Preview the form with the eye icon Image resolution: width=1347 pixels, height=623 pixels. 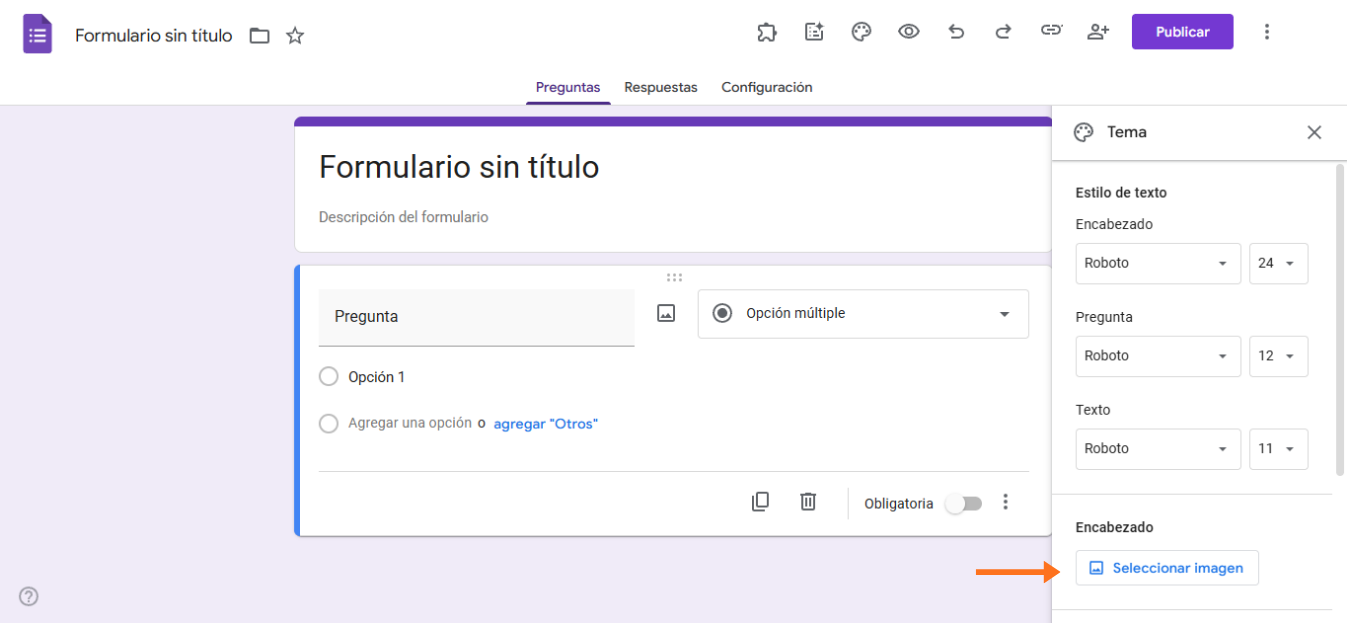[908, 31]
